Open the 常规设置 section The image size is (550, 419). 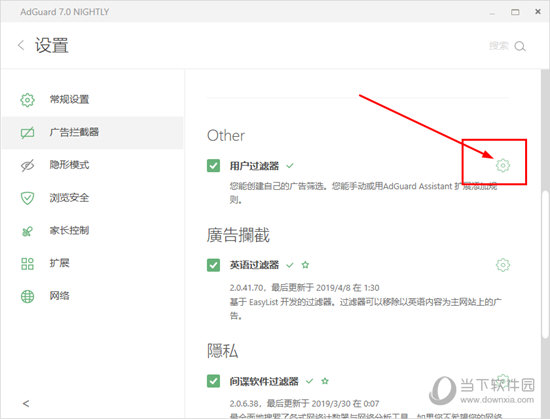point(92,100)
